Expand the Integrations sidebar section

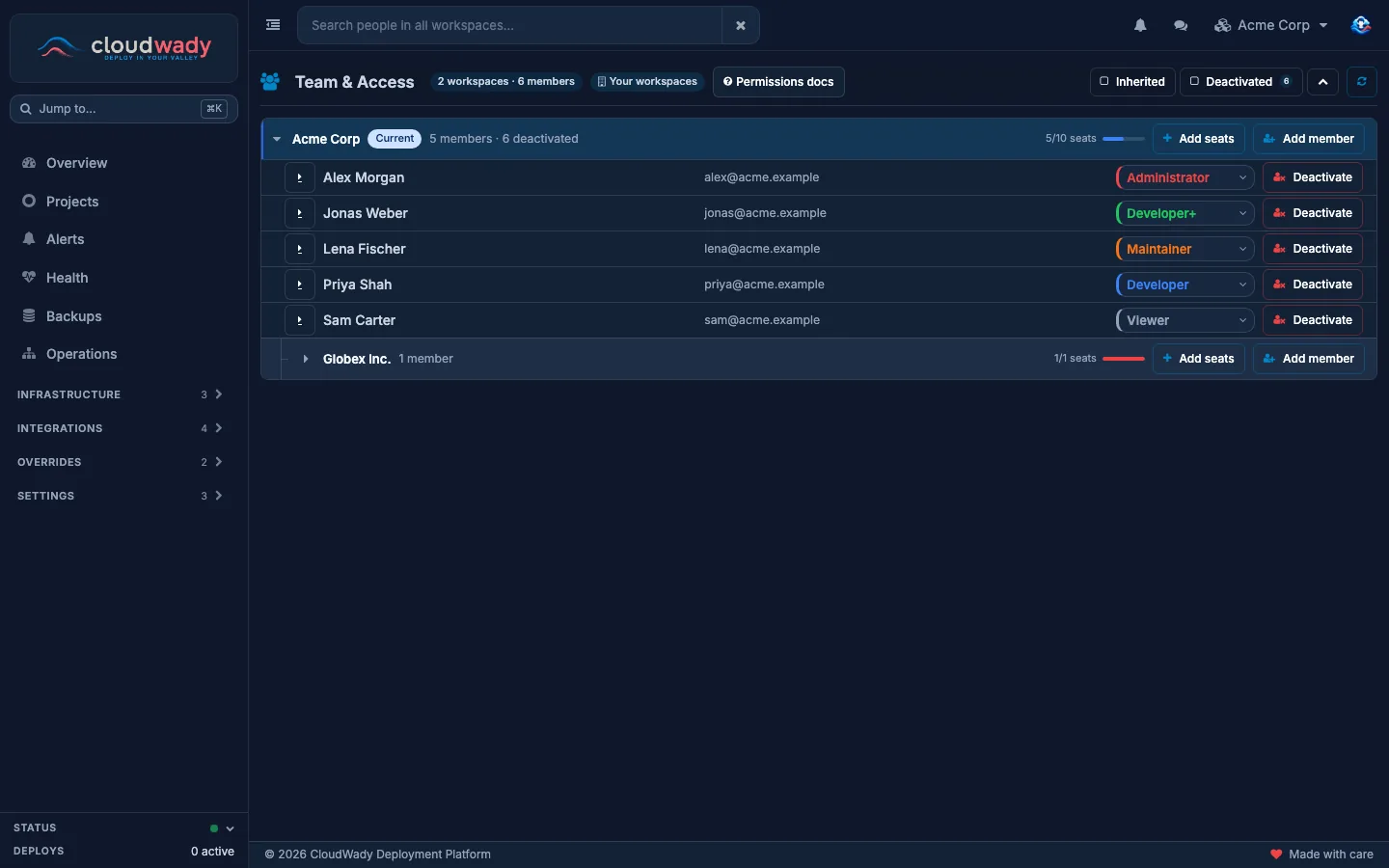(120, 428)
